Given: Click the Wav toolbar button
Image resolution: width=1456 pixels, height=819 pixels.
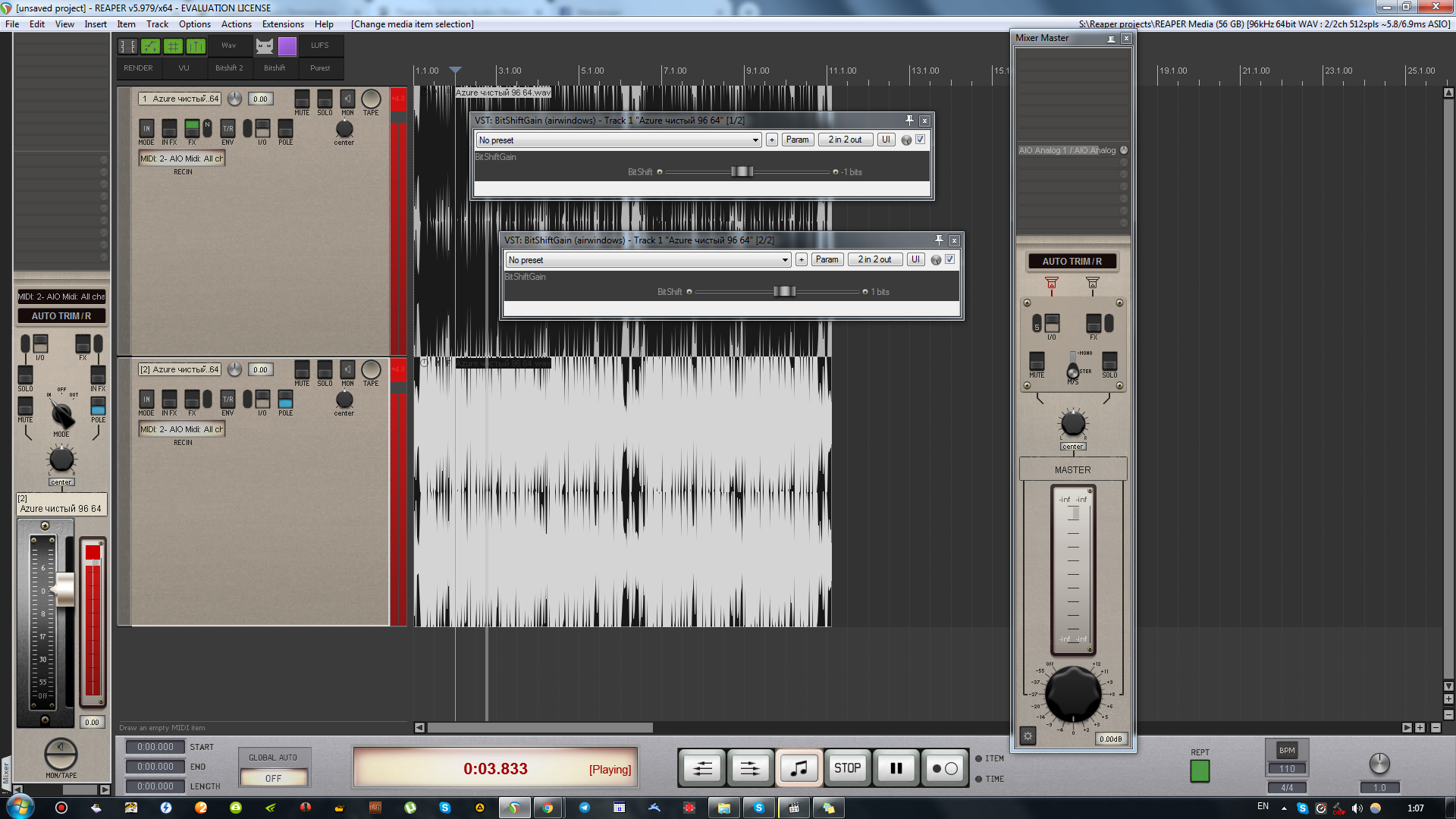Looking at the screenshot, I should (x=228, y=45).
